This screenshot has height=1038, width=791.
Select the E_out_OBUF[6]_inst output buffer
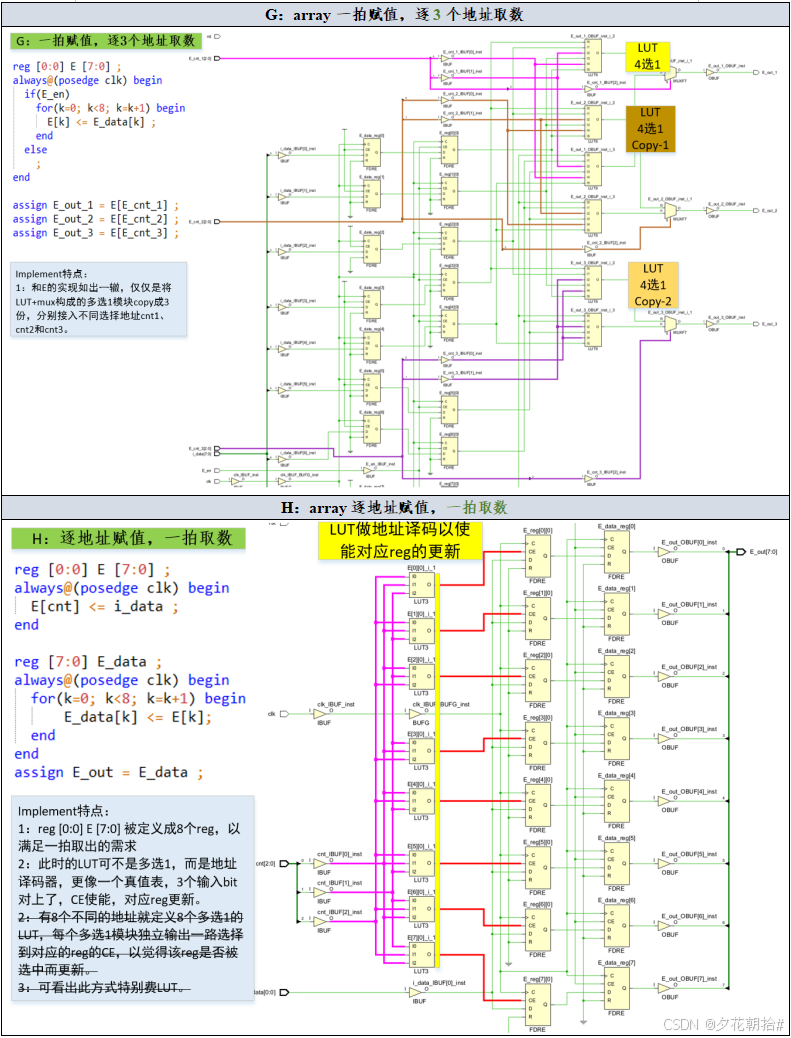click(x=664, y=925)
